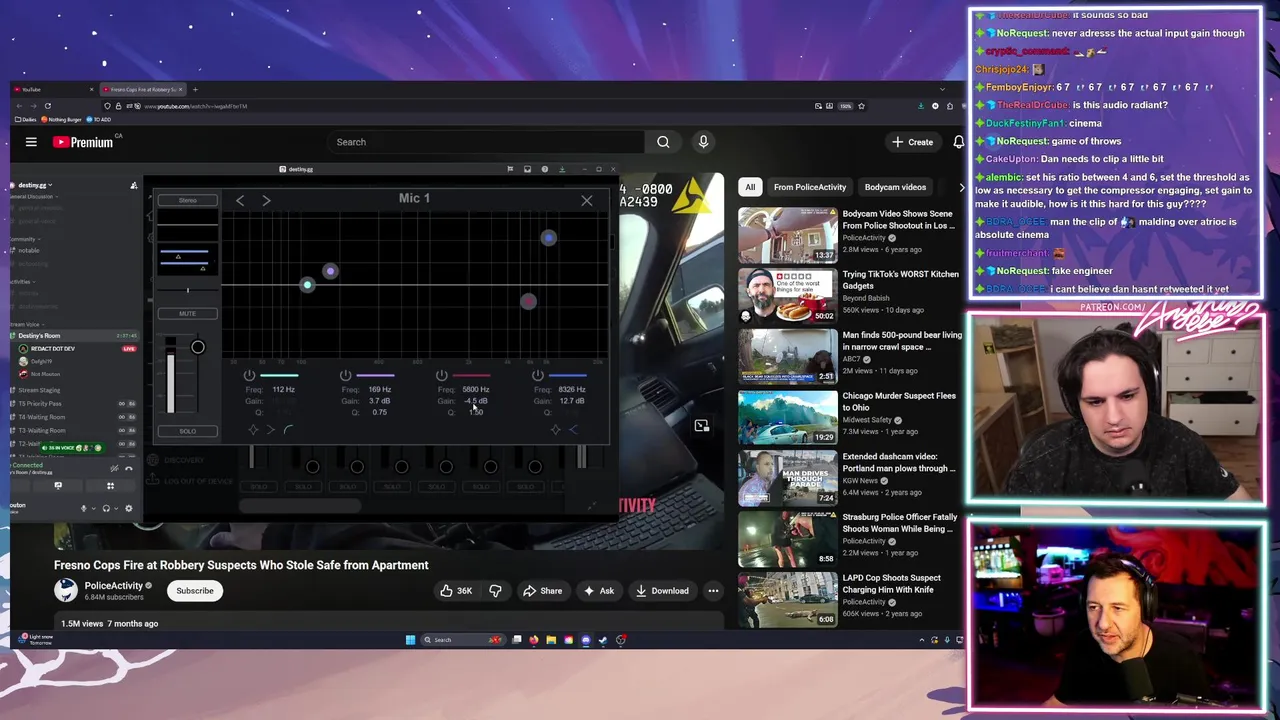
Task: Open YouTube notifications bell
Action: [x=958, y=142]
